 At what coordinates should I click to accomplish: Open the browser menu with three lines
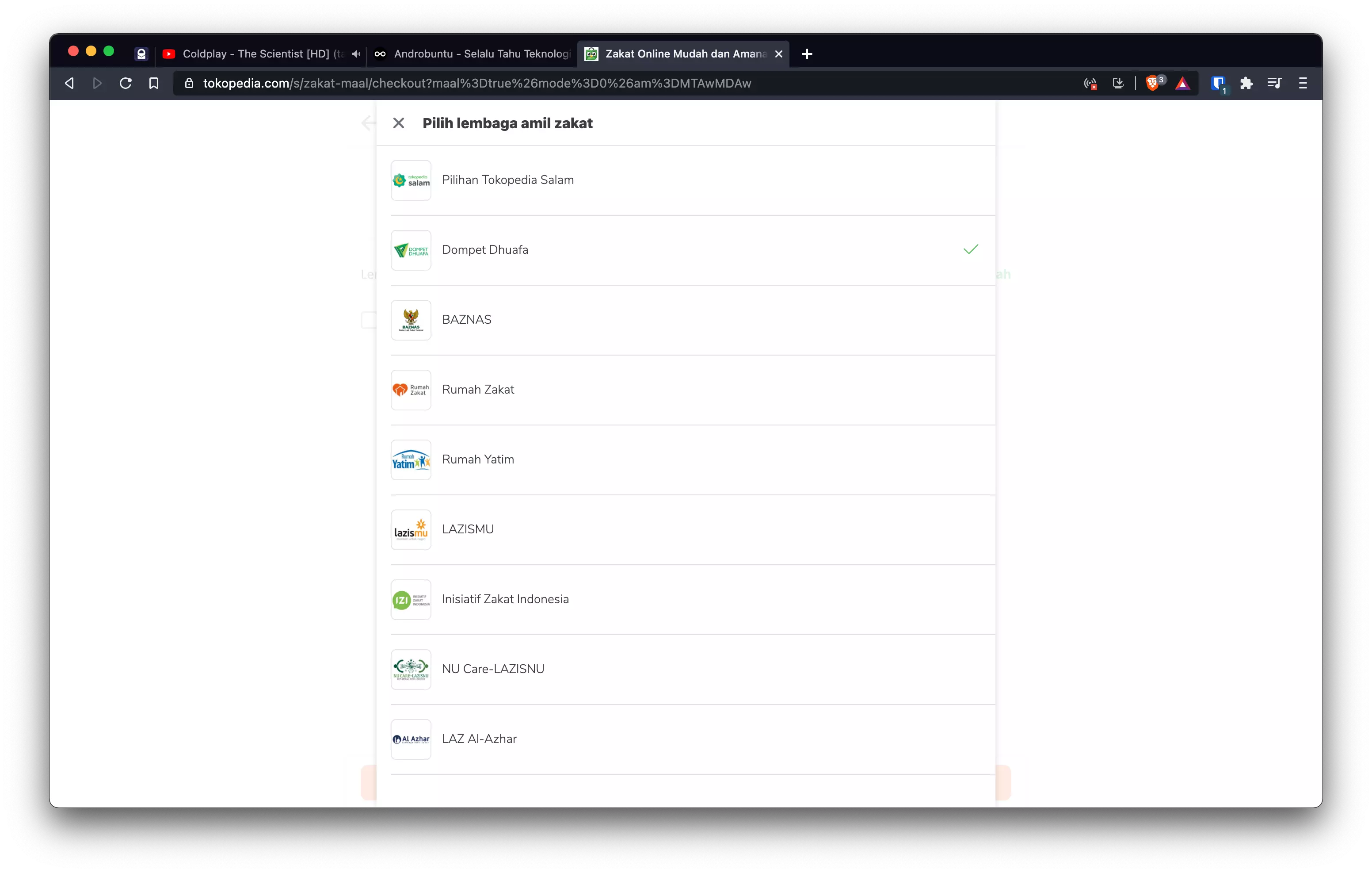click(x=1302, y=83)
